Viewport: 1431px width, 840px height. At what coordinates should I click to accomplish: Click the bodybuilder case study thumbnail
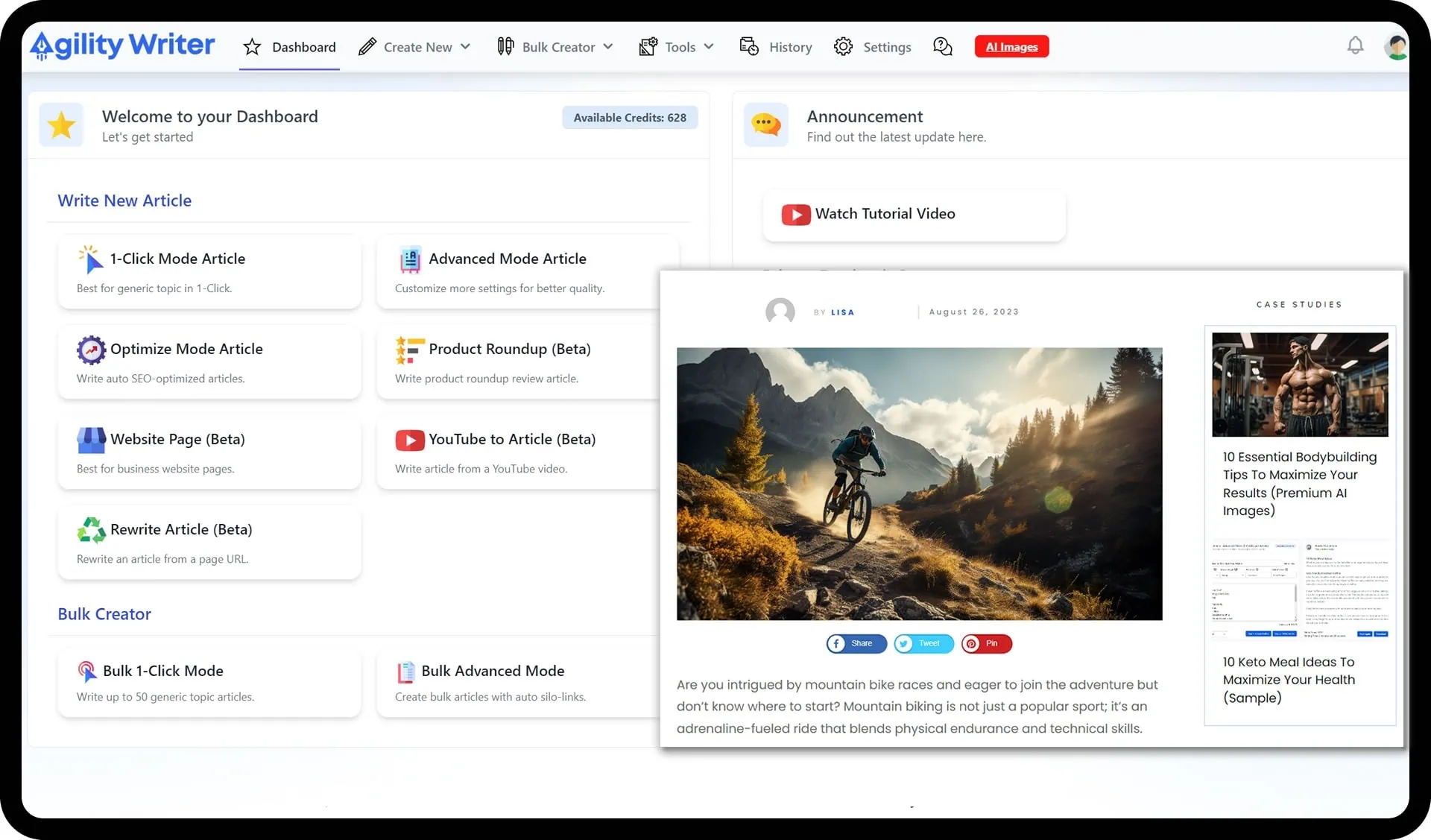[1300, 385]
